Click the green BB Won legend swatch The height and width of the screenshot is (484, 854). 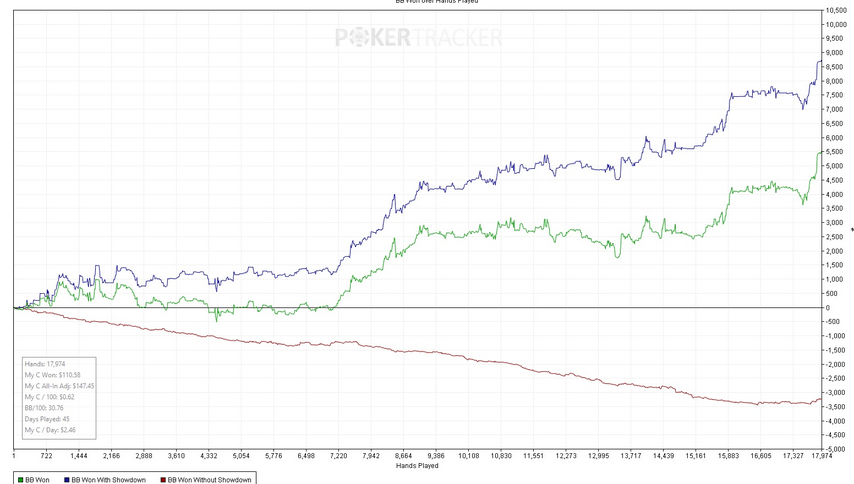(20, 480)
